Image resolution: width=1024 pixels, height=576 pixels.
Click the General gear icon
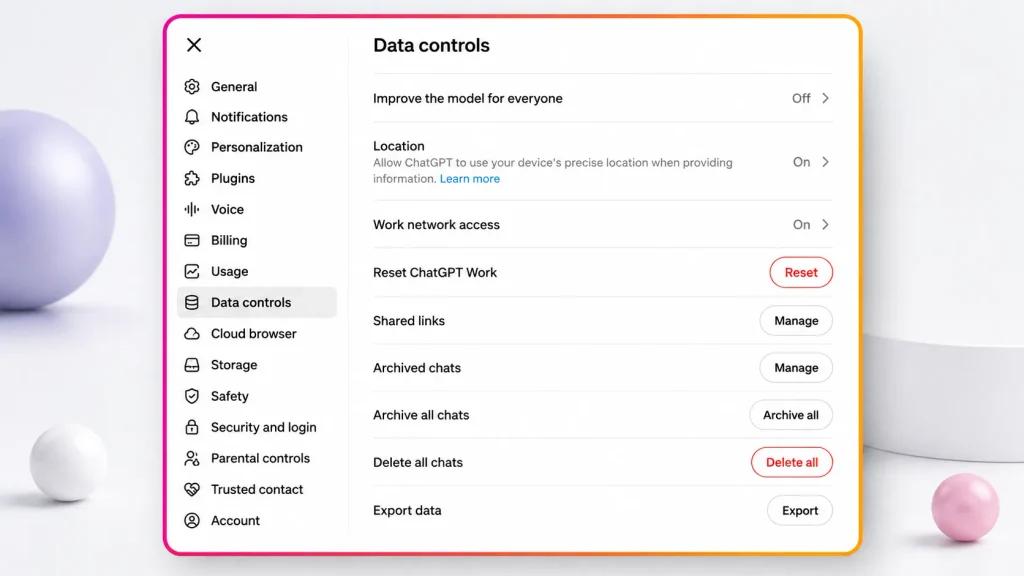click(192, 86)
